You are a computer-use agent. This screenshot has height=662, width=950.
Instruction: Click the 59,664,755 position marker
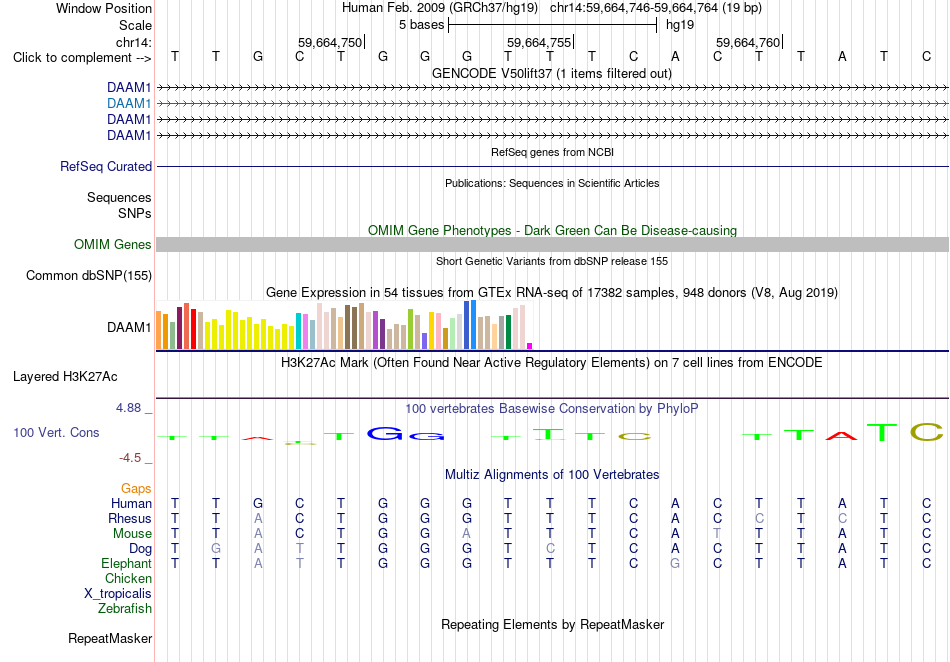point(539,42)
